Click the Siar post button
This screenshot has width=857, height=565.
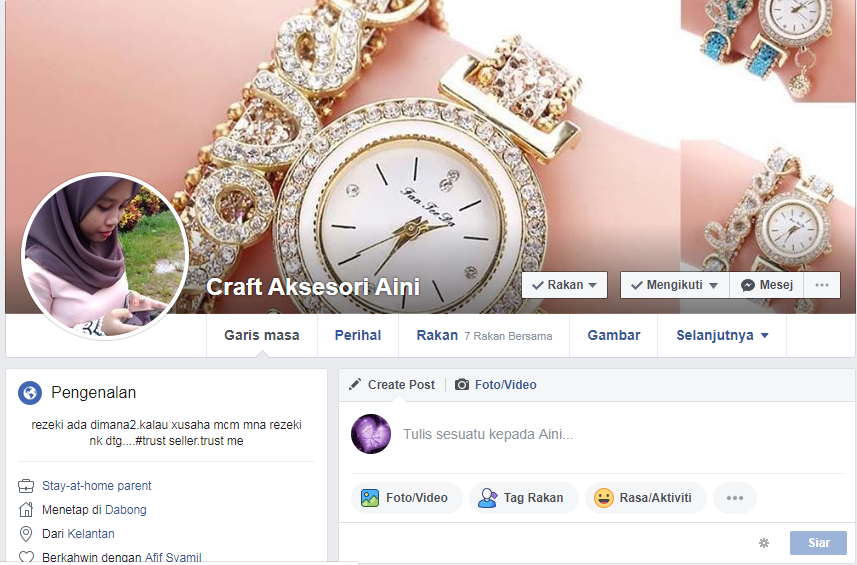[818, 543]
